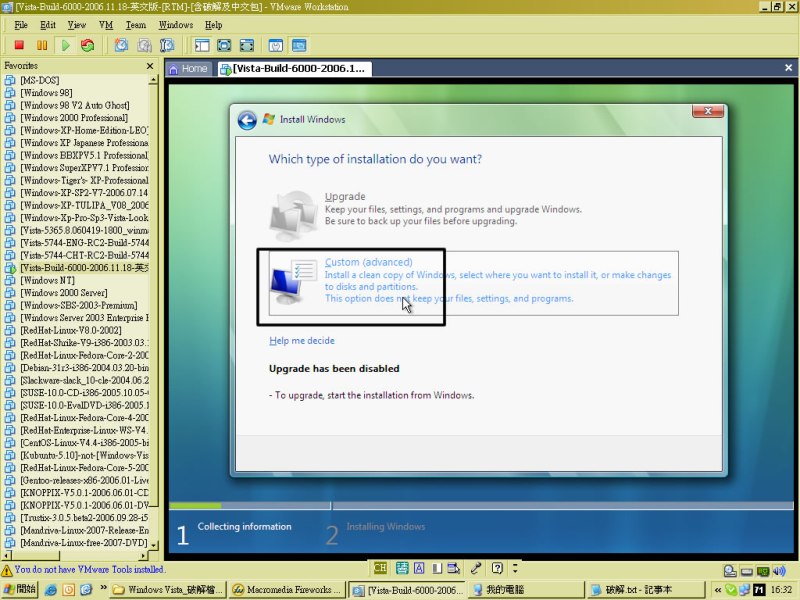Open the File menu
800x600 pixels.
pyautogui.click(x=21, y=25)
